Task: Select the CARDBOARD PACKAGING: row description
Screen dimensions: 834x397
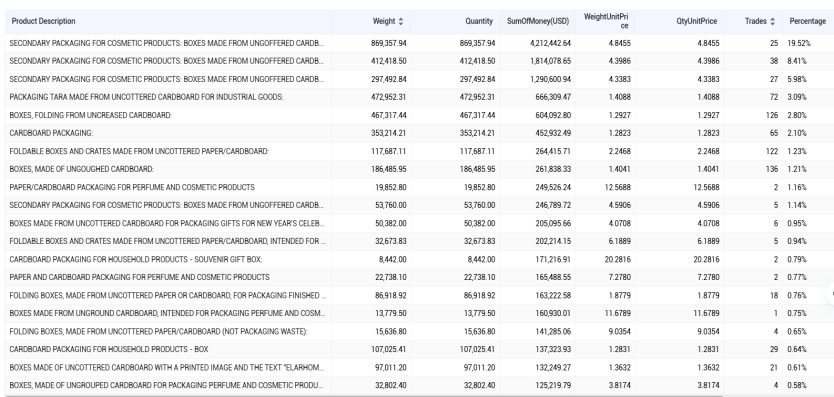Action: coord(51,133)
